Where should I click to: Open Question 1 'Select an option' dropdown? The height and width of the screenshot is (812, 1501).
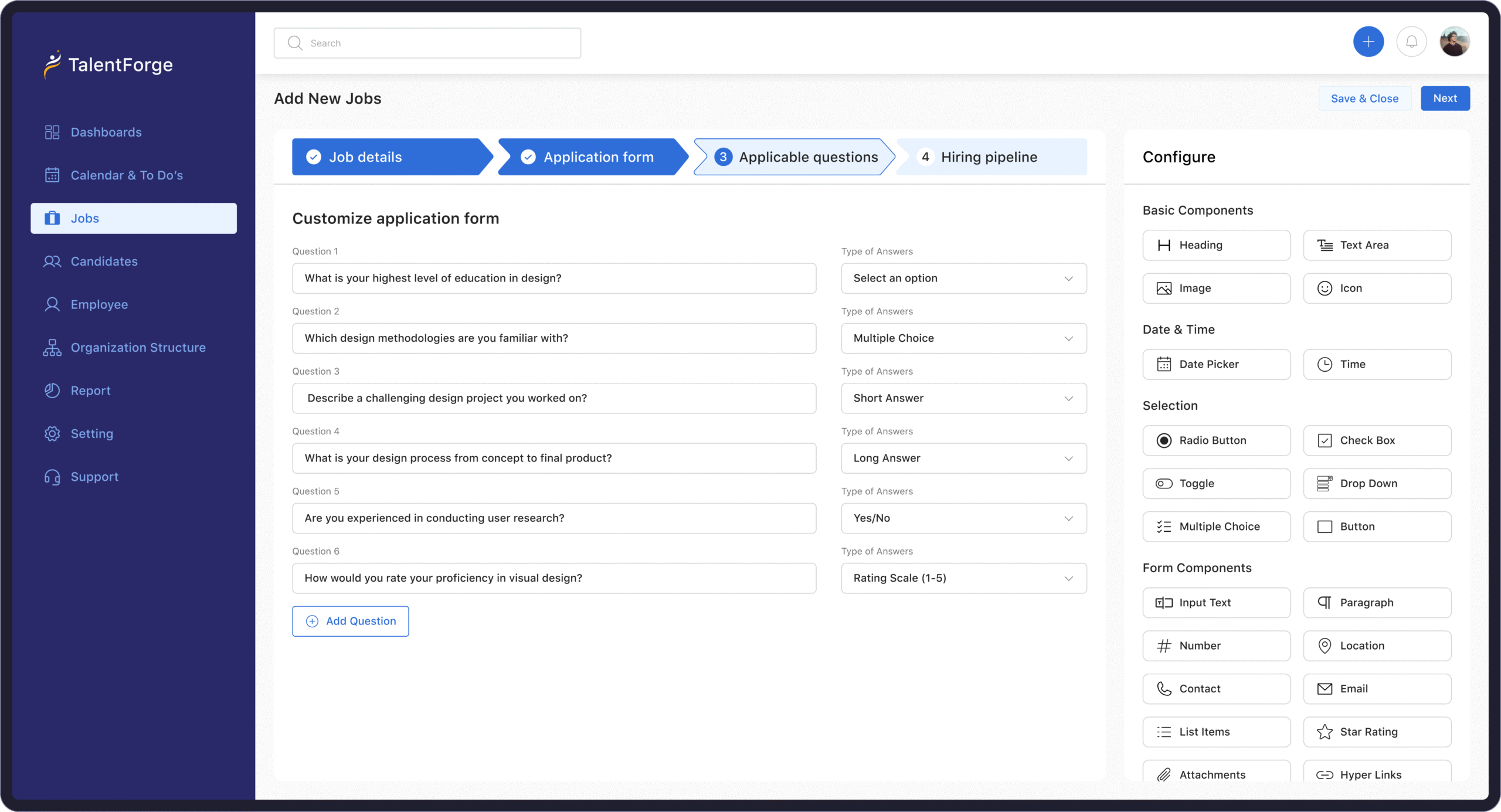tap(963, 278)
